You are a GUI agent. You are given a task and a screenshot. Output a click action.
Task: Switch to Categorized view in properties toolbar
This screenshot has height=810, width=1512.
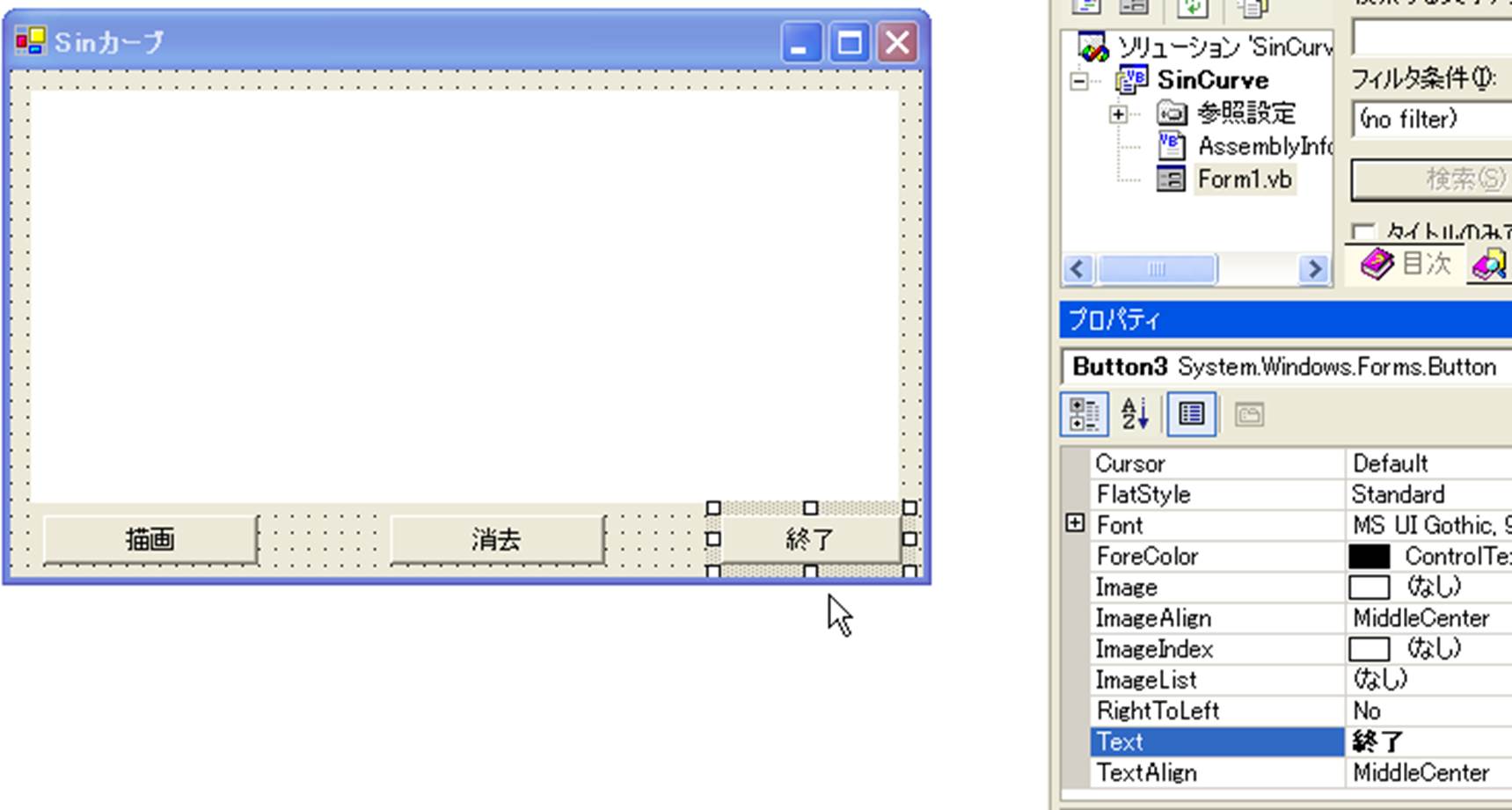pos(1084,414)
